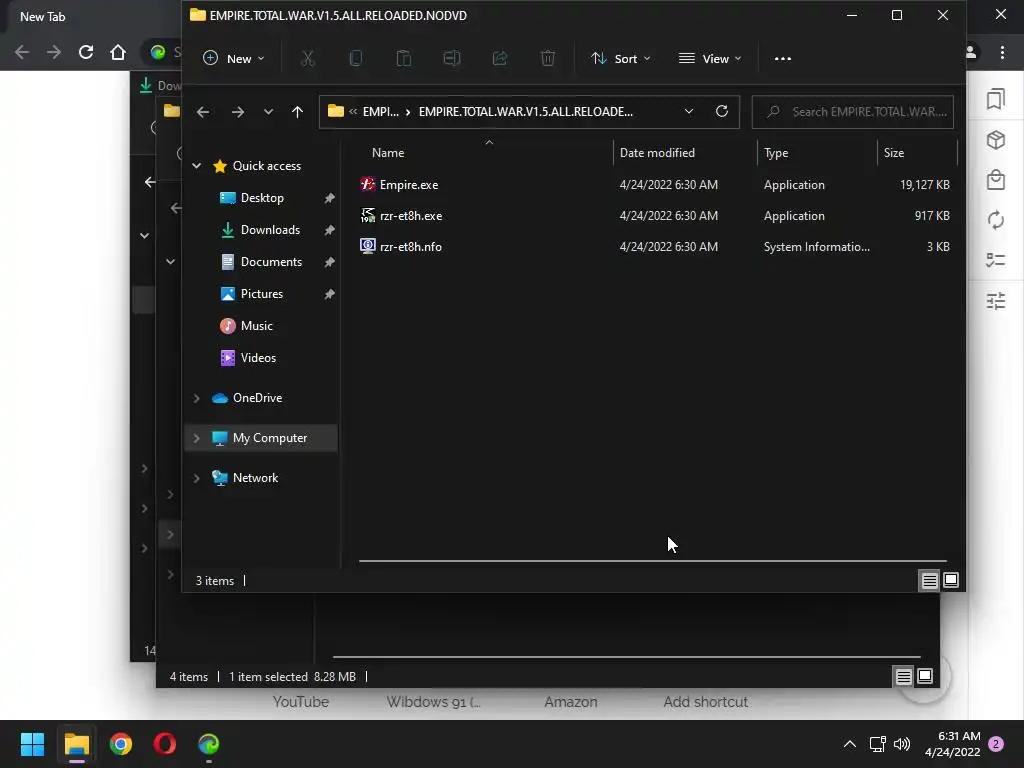This screenshot has height=768, width=1024.
Task: Click the Copy icon in toolbar
Action: click(356, 59)
